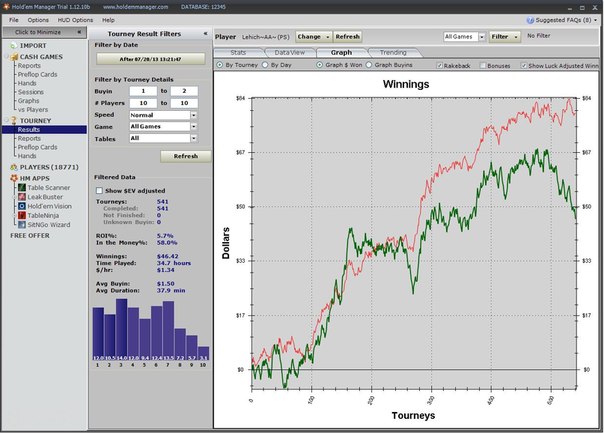Switch to the Trending tab
Viewport: 604px width, 433px height.
click(x=393, y=52)
